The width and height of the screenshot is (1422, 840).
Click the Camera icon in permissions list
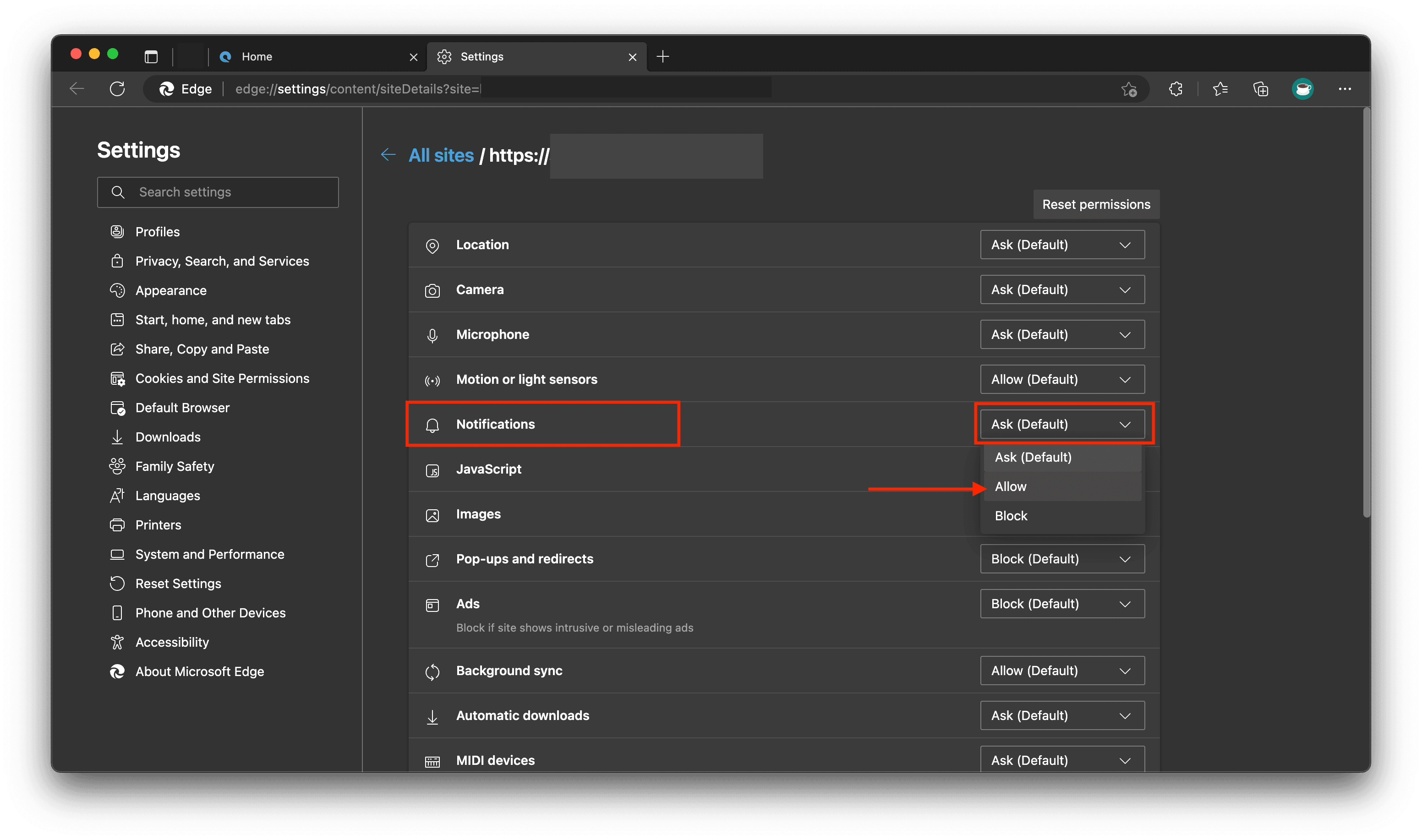pyautogui.click(x=432, y=290)
